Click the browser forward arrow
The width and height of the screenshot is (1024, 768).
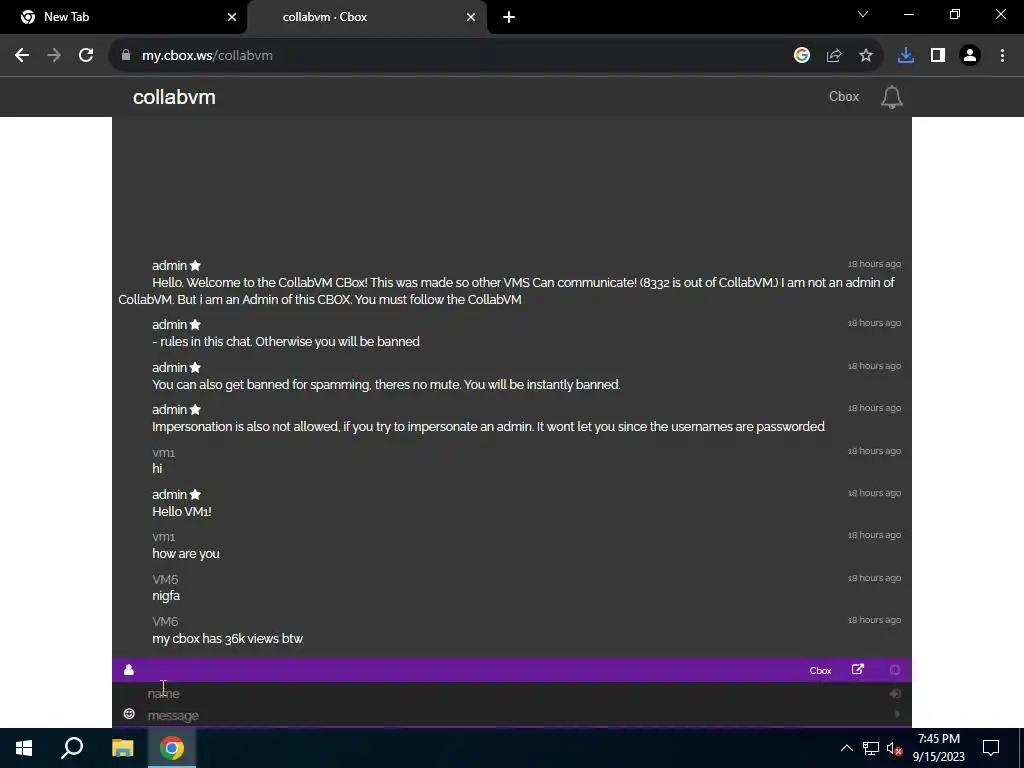pos(54,56)
